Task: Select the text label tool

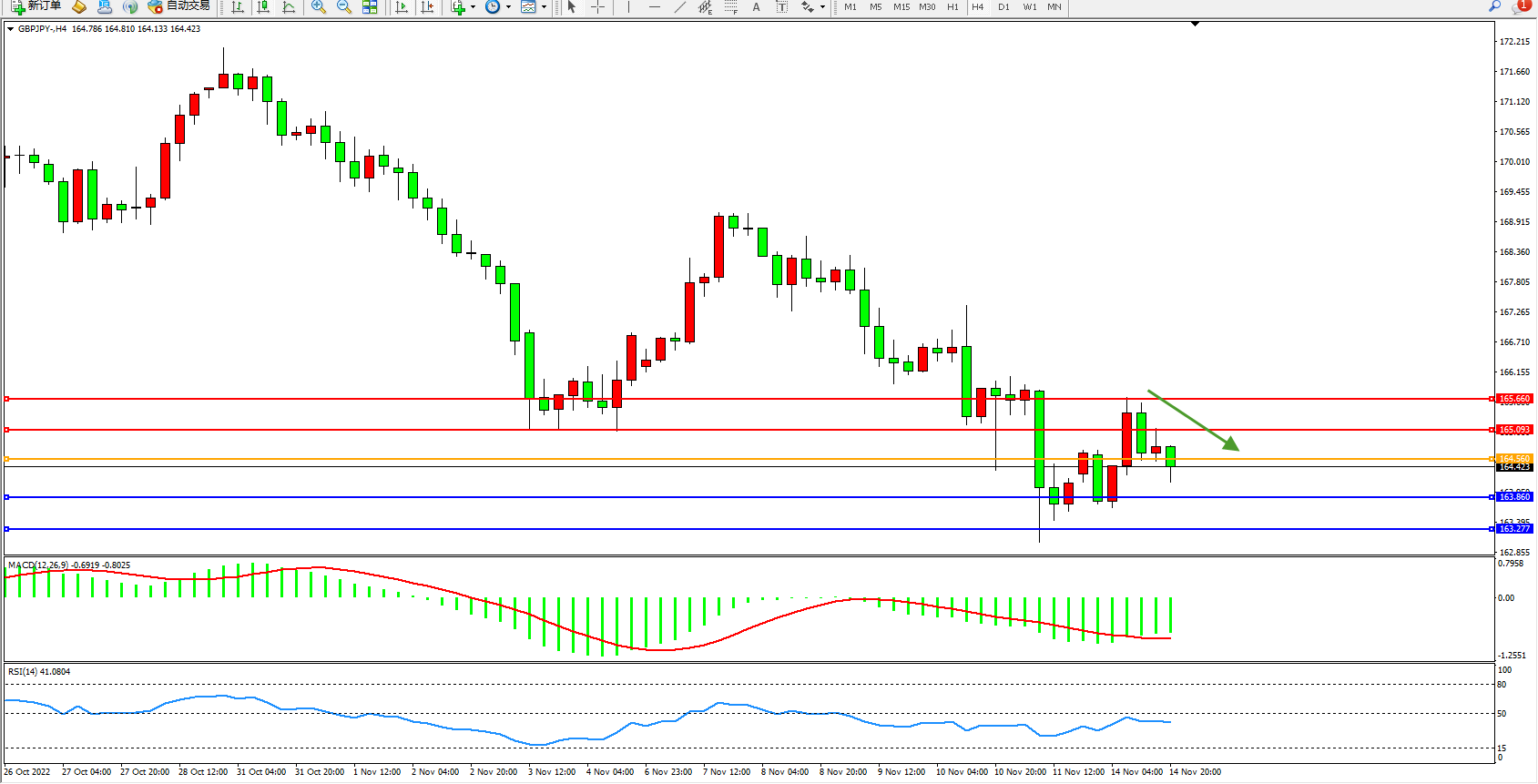Action: point(756,7)
